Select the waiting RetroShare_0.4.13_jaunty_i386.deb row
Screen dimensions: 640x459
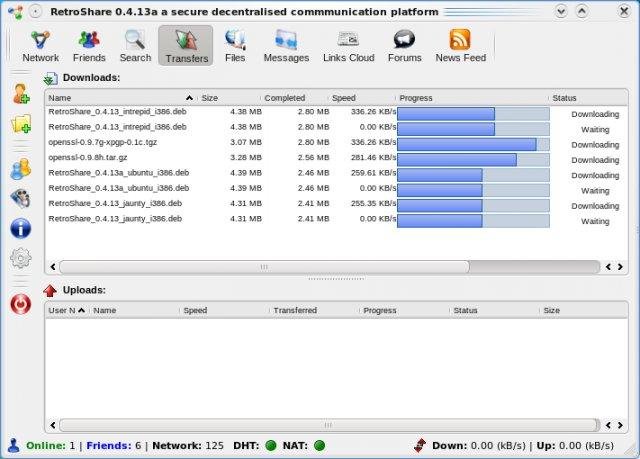coord(336,220)
